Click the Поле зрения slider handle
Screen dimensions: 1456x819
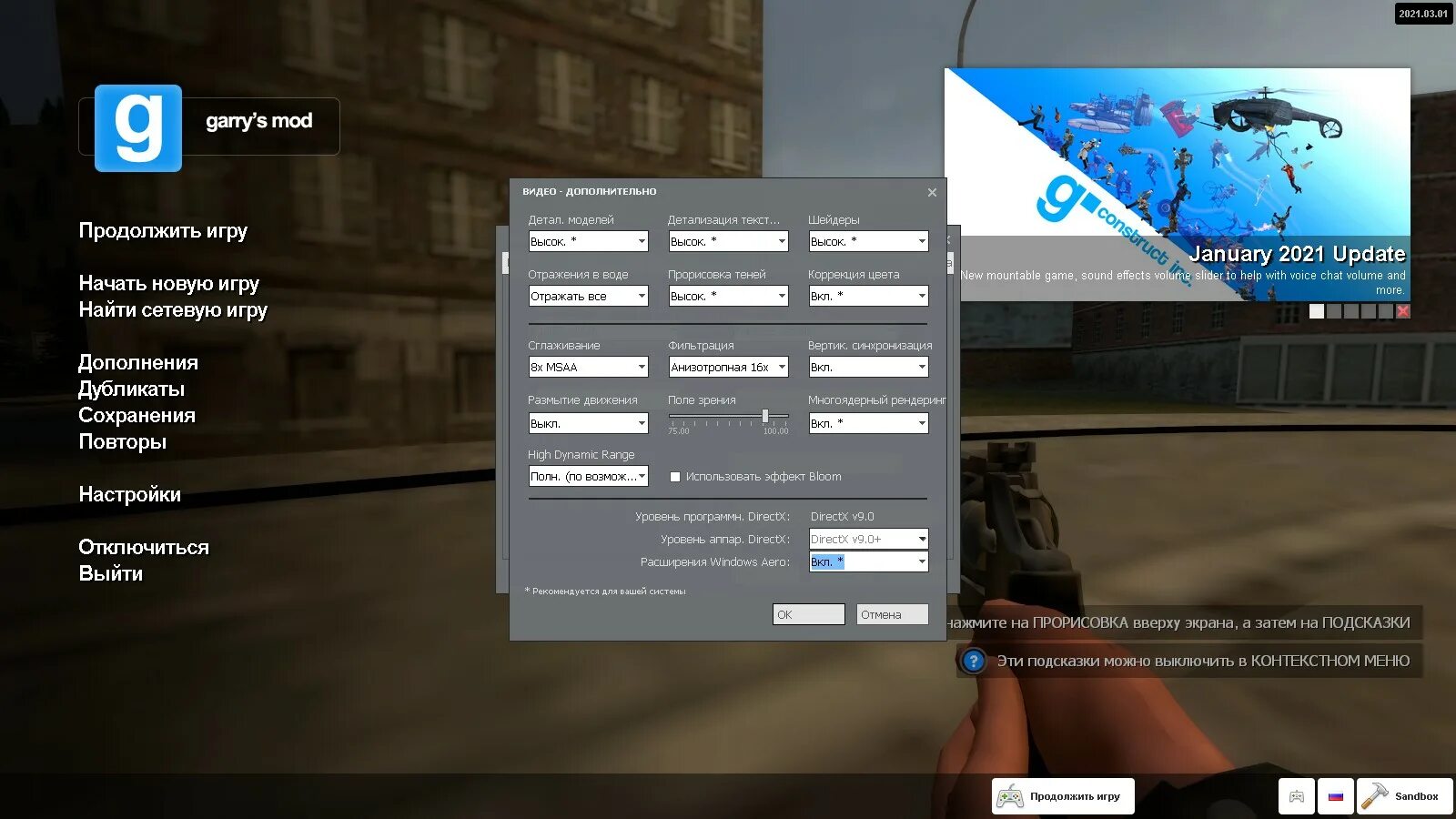[765, 416]
